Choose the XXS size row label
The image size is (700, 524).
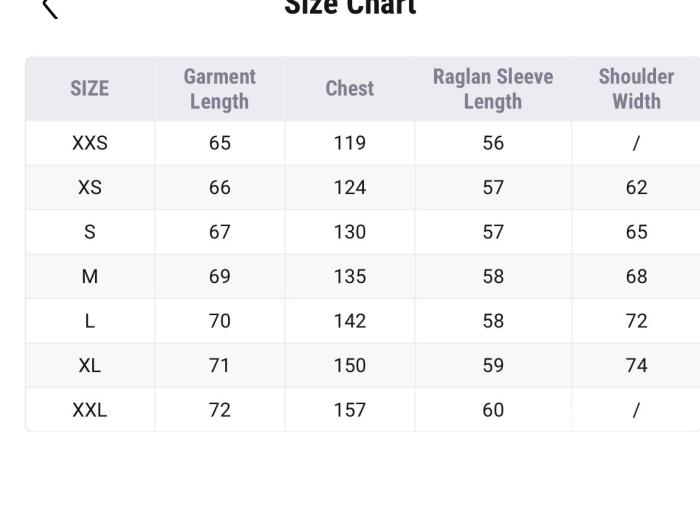pos(89,143)
